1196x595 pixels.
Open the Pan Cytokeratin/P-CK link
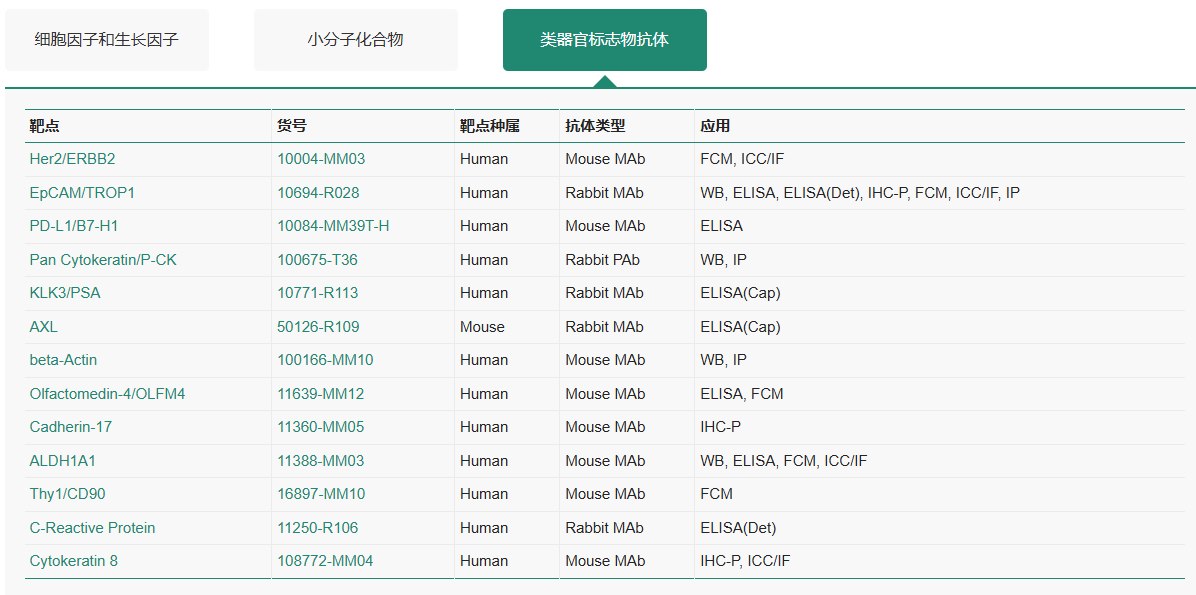[104, 260]
